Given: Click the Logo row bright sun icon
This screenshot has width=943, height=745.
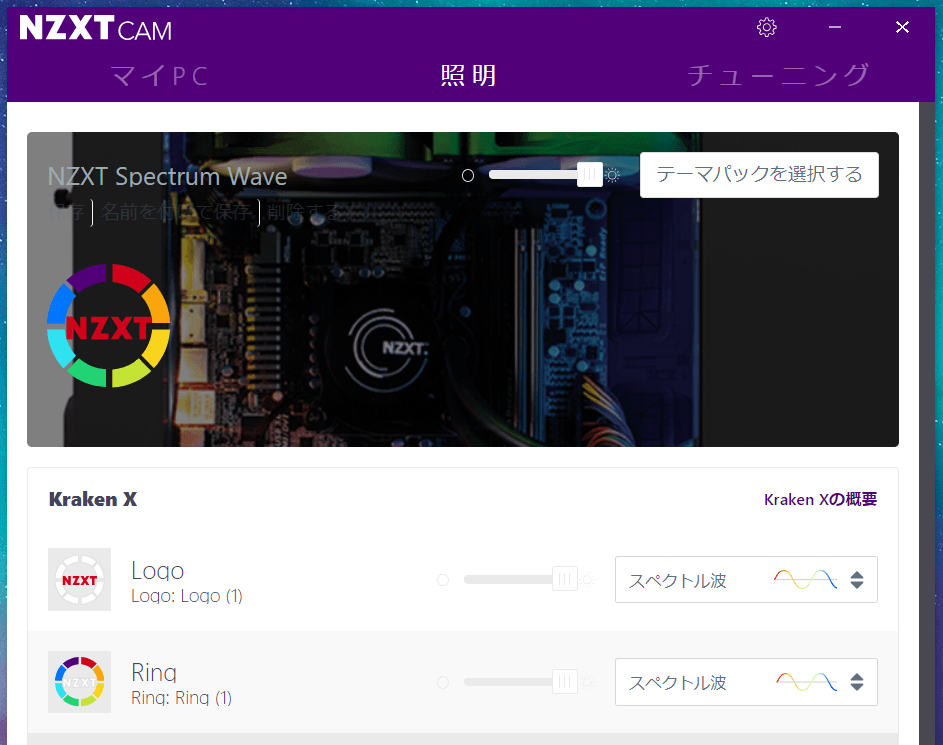Looking at the screenshot, I should [x=588, y=580].
